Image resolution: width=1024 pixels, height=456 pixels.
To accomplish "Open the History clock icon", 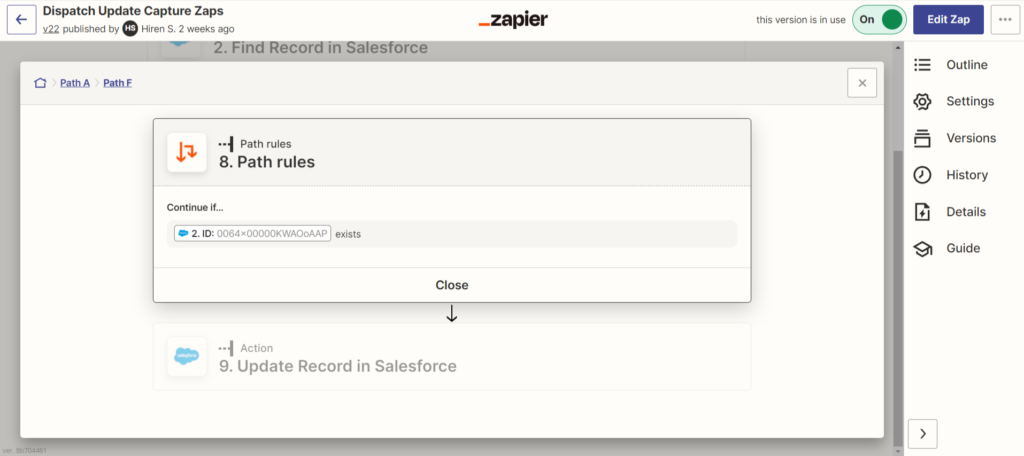I will (923, 175).
